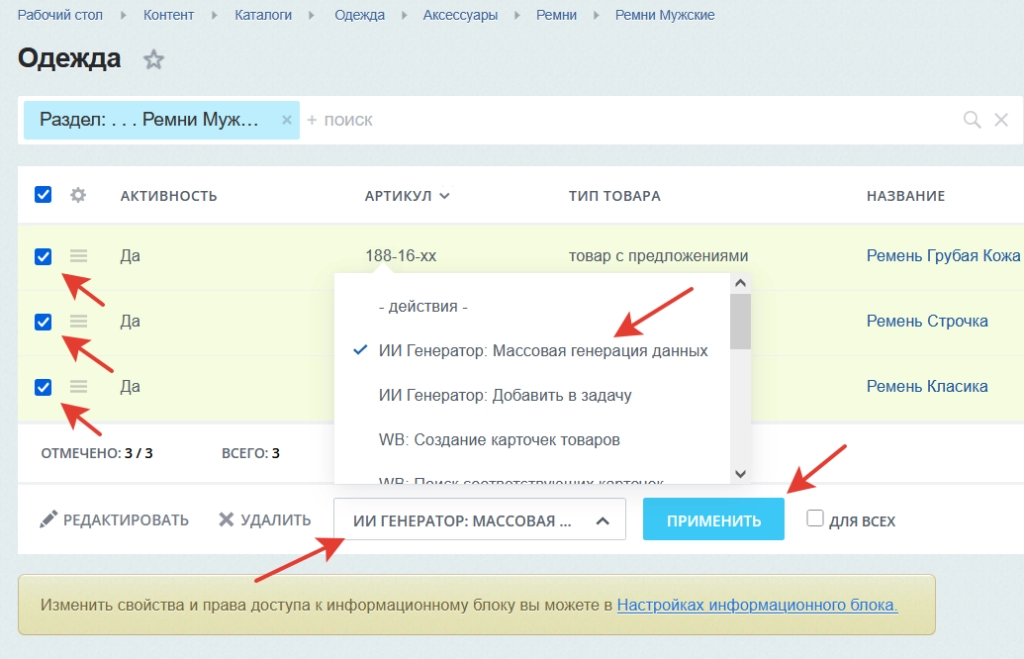The width and height of the screenshot is (1024, 659).
Task: Click the Удалить action
Action: point(265,520)
